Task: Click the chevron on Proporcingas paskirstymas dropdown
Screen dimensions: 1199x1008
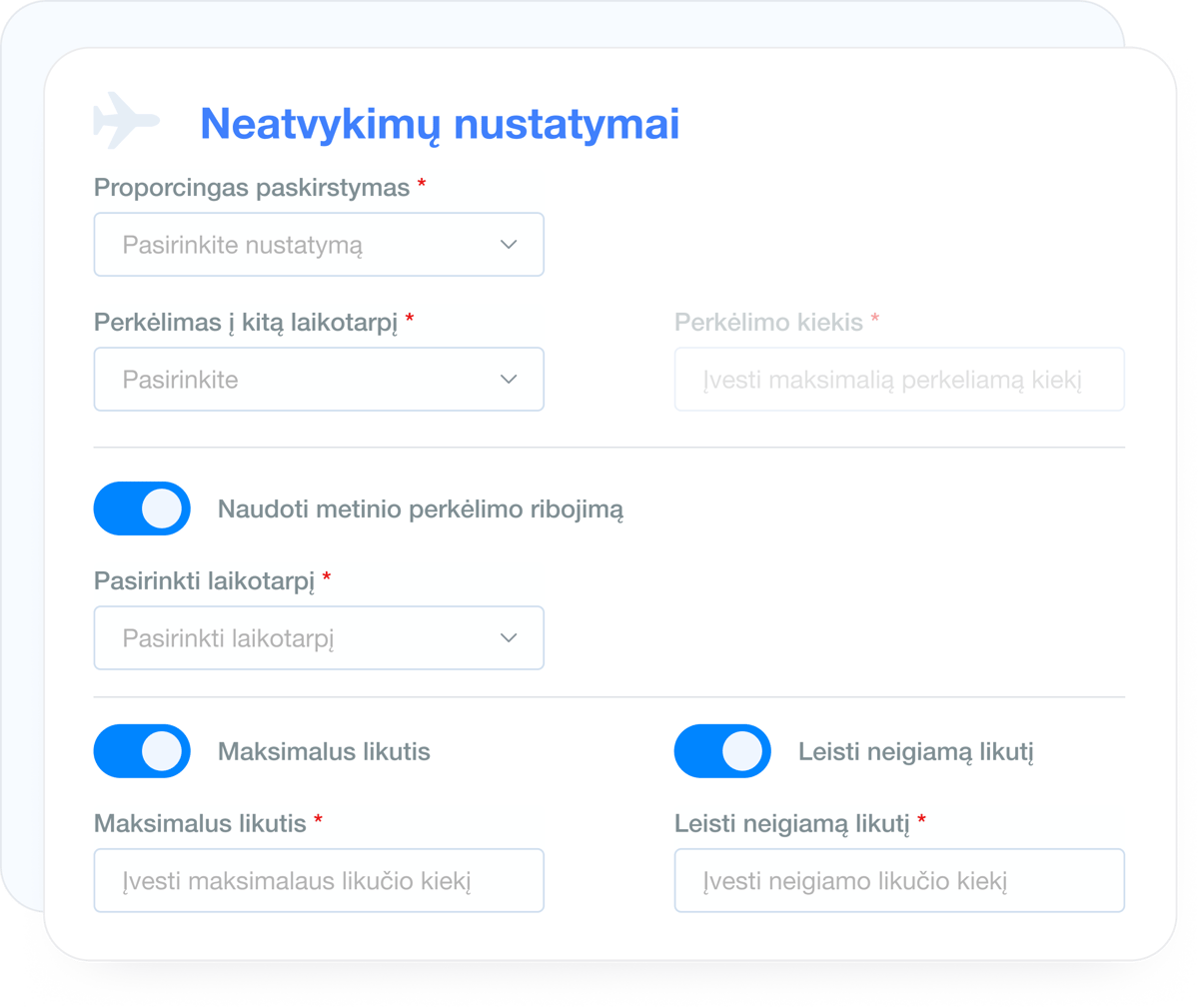Action: (510, 244)
